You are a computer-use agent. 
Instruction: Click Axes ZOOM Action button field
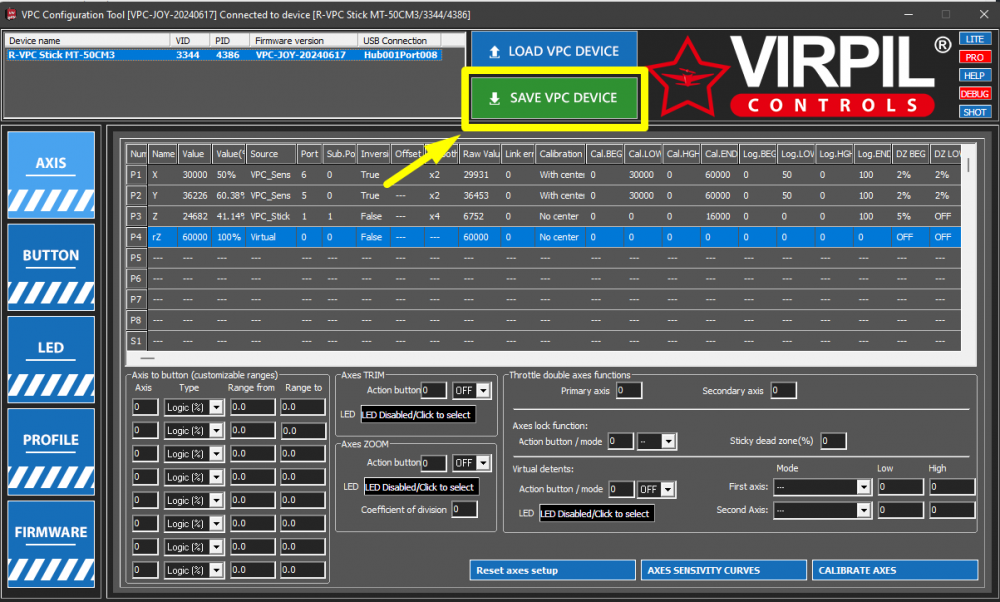pyautogui.click(x=434, y=463)
